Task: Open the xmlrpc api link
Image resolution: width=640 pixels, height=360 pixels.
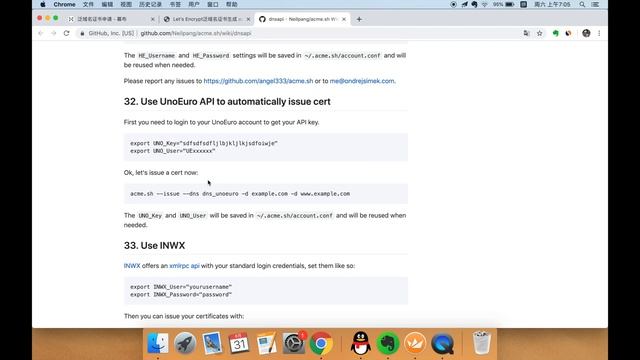Action: point(184,266)
